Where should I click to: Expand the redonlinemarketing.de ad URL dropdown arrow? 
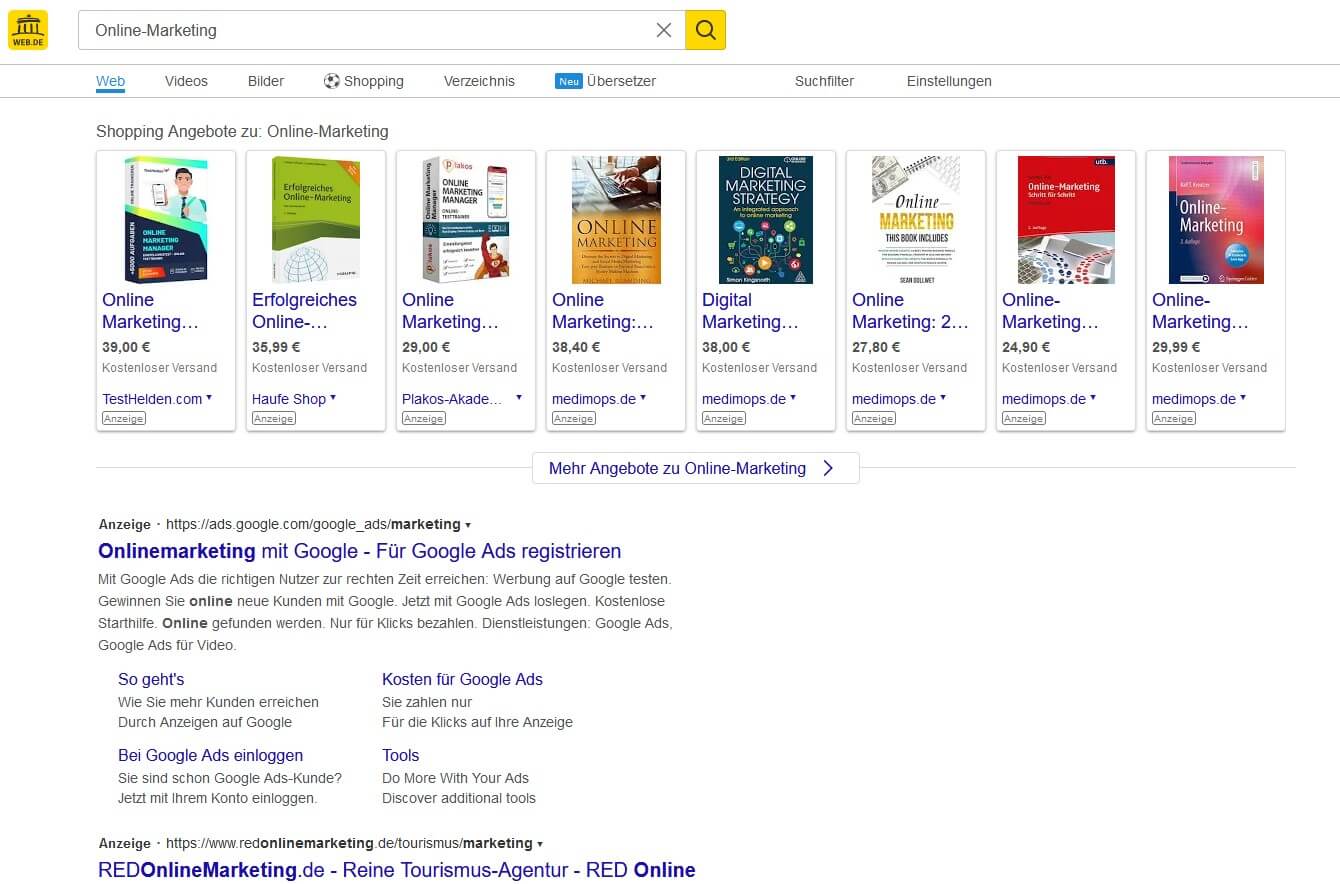(x=540, y=844)
